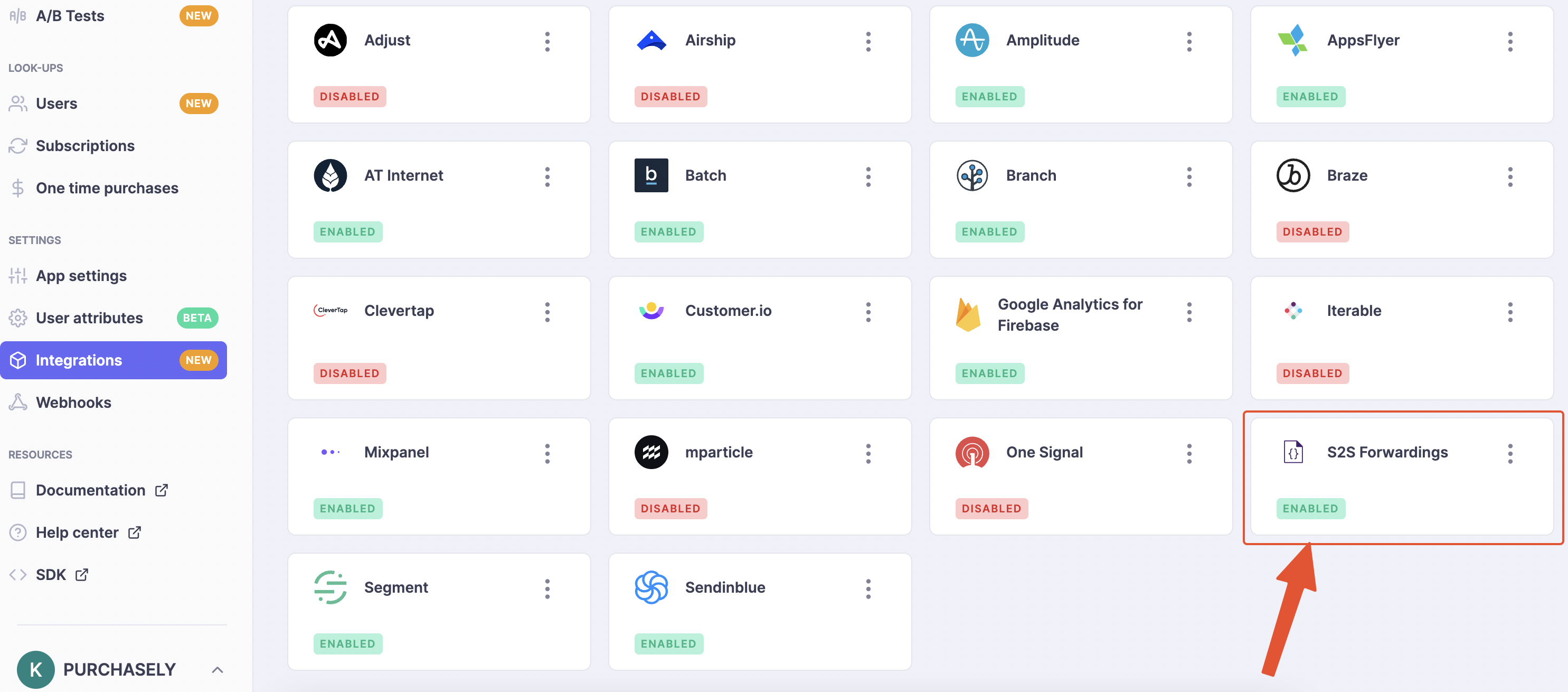This screenshot has height=692, width=1568.
Task: Open the Firebase card three-dot menu
Action: pos(1188,312)
